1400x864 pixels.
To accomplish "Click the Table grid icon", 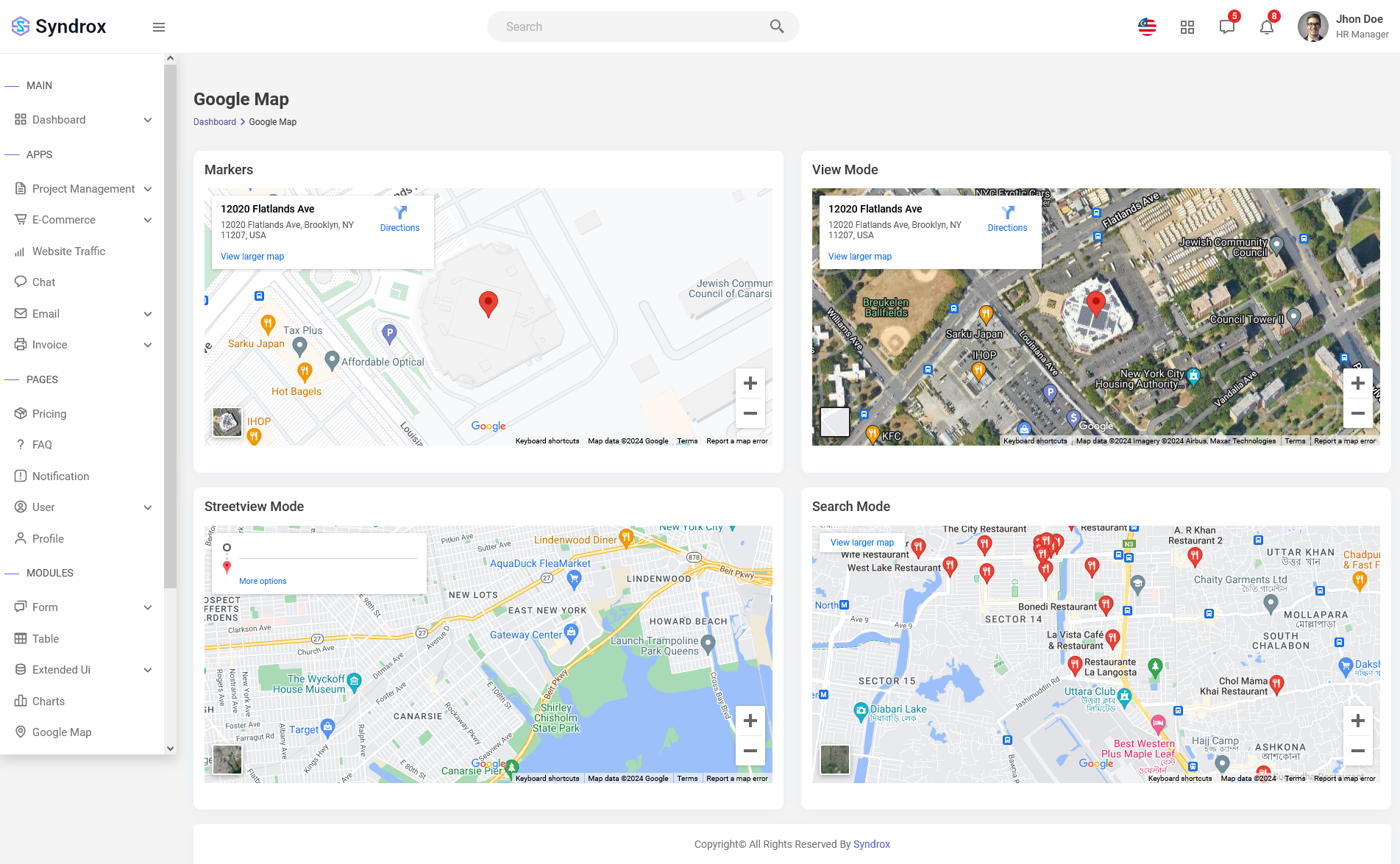I will point(21,639).
